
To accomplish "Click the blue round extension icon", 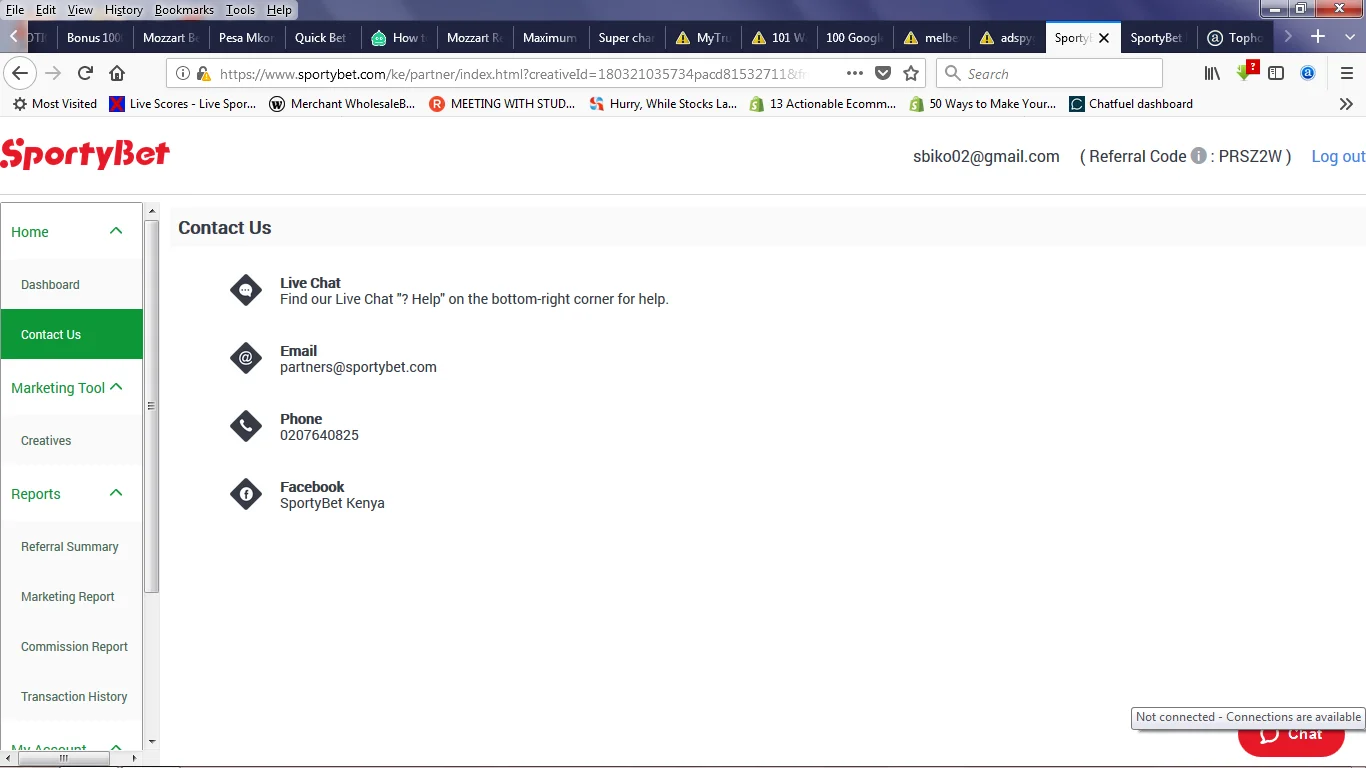I will [x=1307, y=73].
